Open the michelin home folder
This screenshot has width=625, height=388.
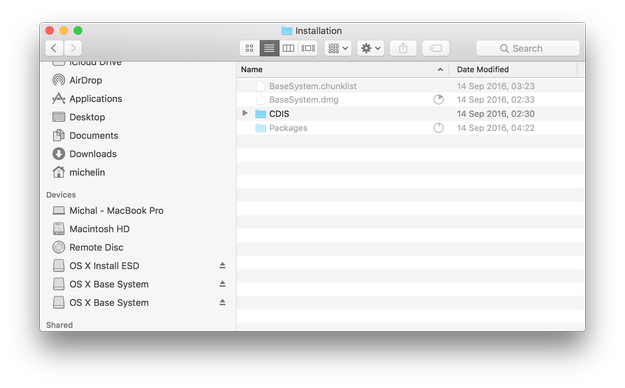87,172
